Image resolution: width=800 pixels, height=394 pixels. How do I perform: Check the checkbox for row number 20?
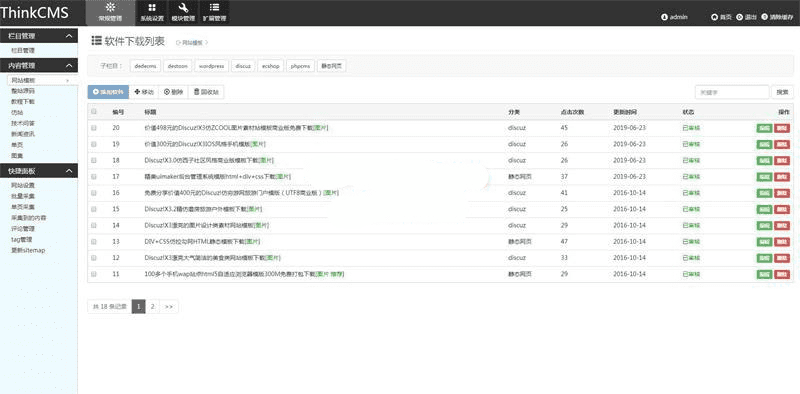93,128
